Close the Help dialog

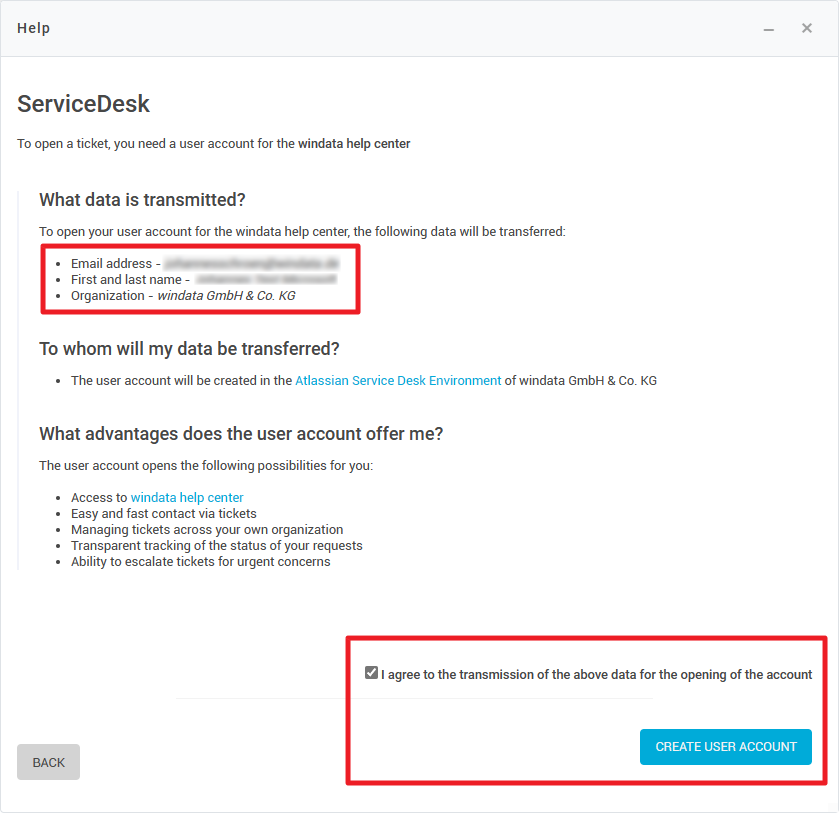807,28
